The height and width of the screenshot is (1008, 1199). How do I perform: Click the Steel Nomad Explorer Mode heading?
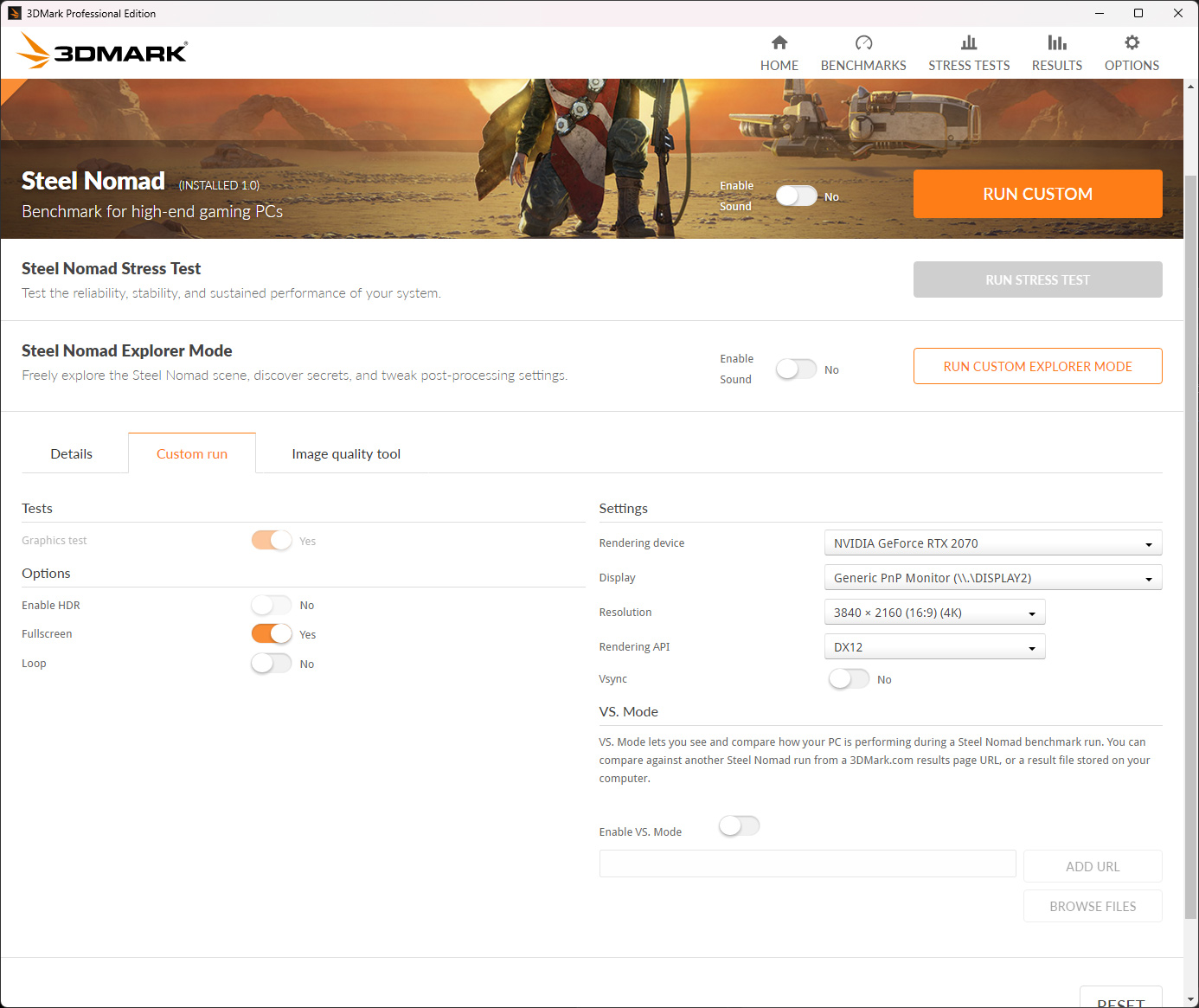click(x=127, y=350)
